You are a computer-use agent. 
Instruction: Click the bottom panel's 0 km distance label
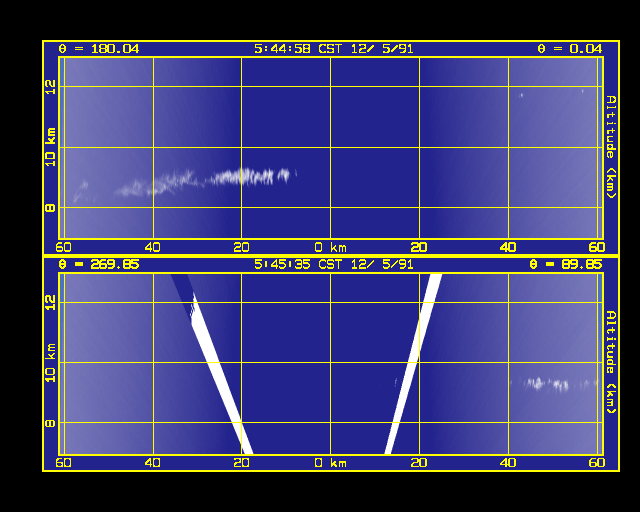tap(331, 463)
